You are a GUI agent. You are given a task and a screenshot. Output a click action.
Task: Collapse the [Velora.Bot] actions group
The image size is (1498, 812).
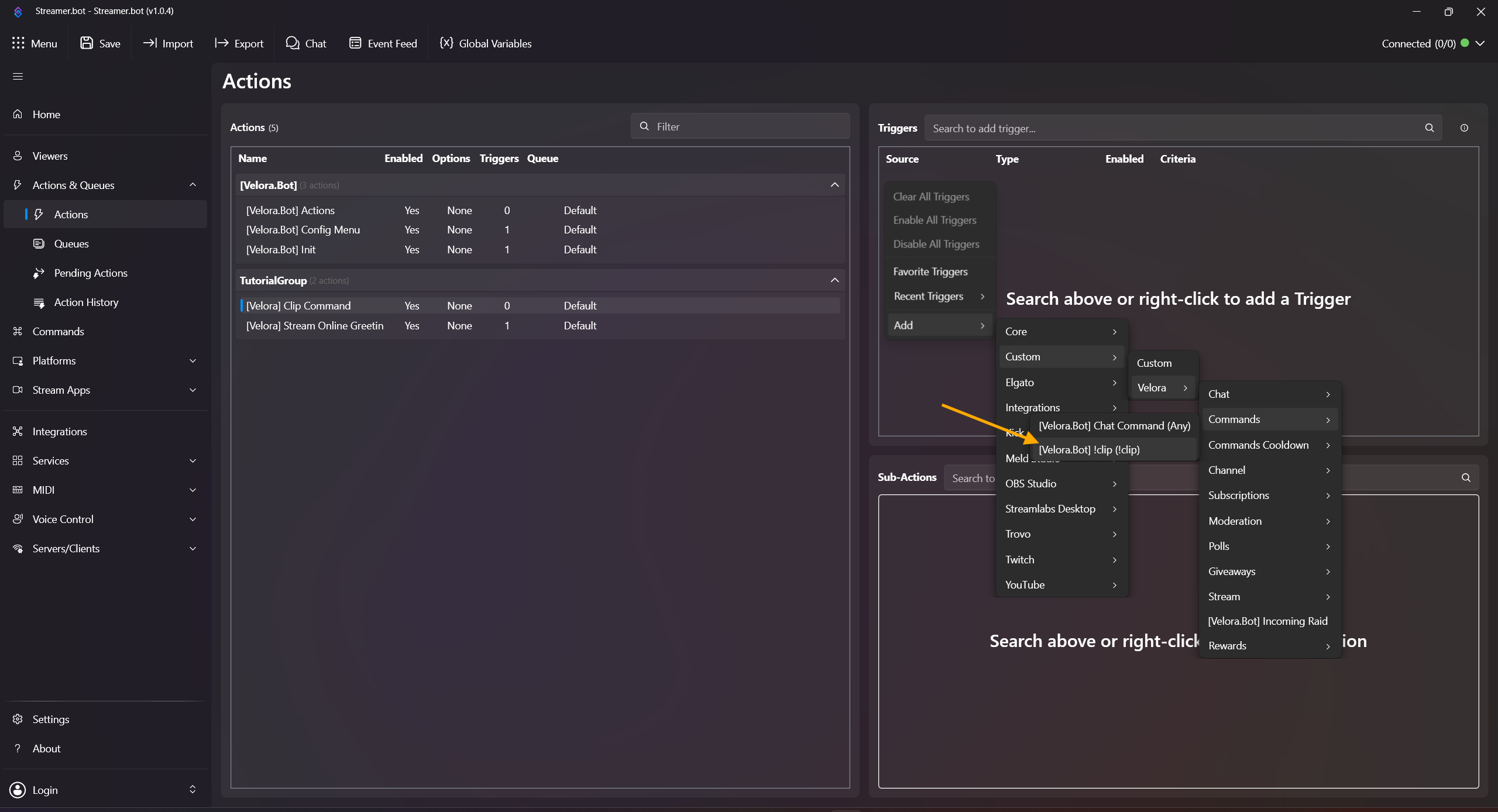click(834, 185)
